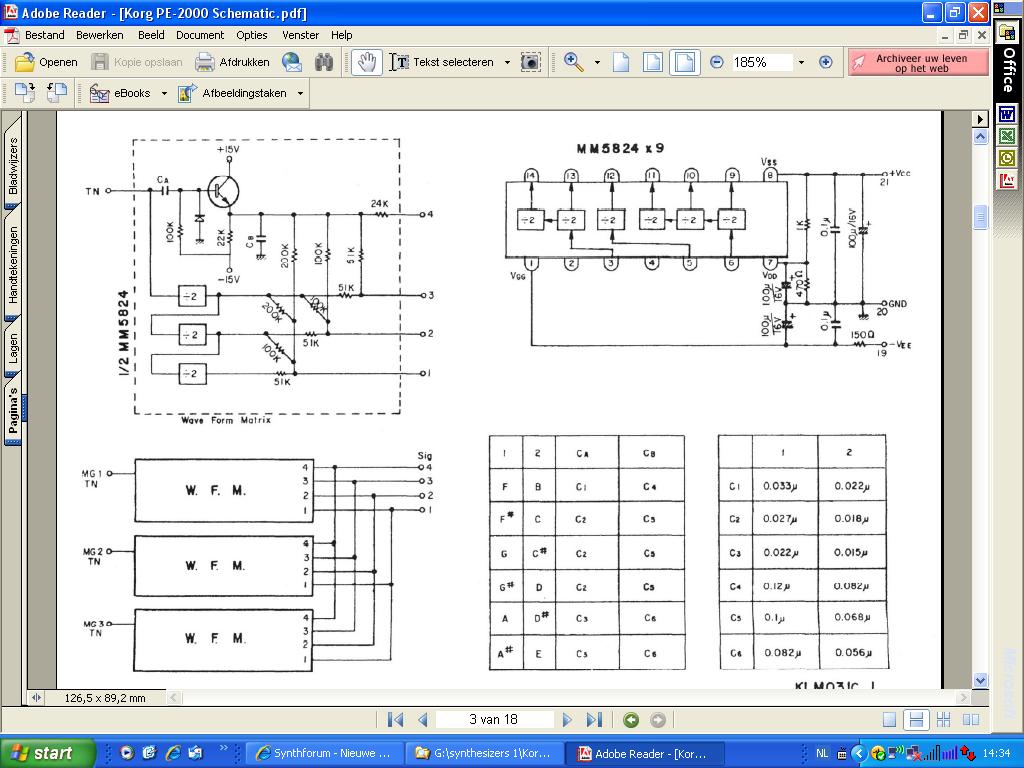Screen dimensions: 1024x768
Task: Click the horizontal scrollbar right arrow
Action: (x=963, y=697)
